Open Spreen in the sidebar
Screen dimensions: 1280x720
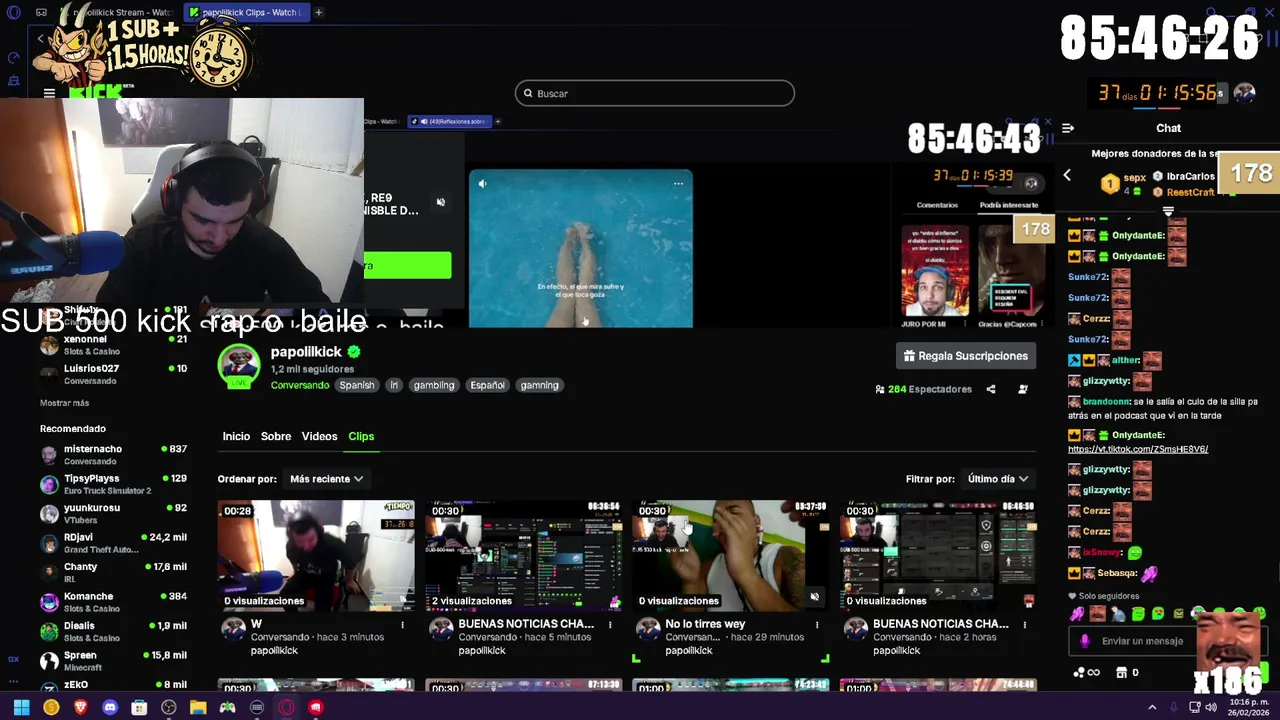[113, 661]
